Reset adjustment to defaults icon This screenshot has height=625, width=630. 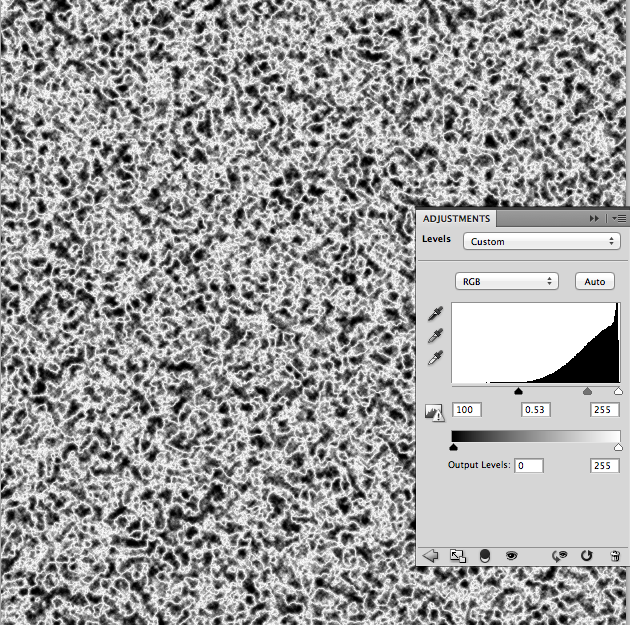pos(587,556)
